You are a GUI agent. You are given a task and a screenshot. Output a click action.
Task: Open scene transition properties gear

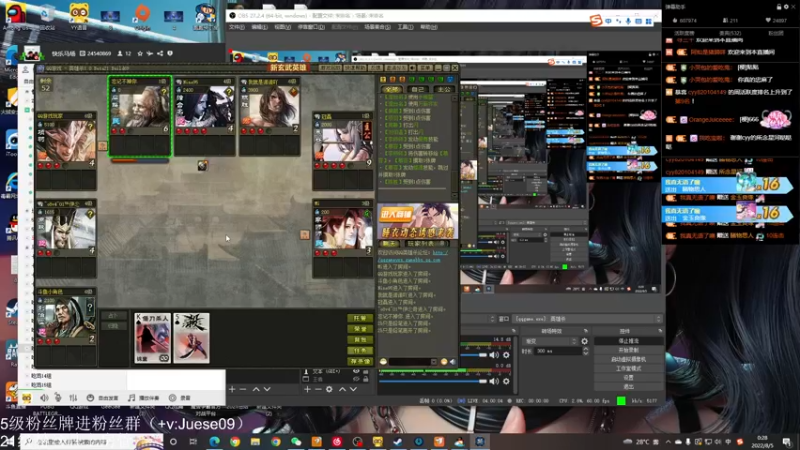[585, 341]
